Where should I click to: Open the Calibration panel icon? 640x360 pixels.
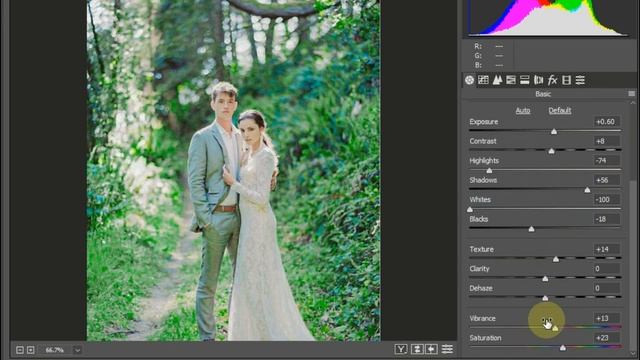[567, 80]
